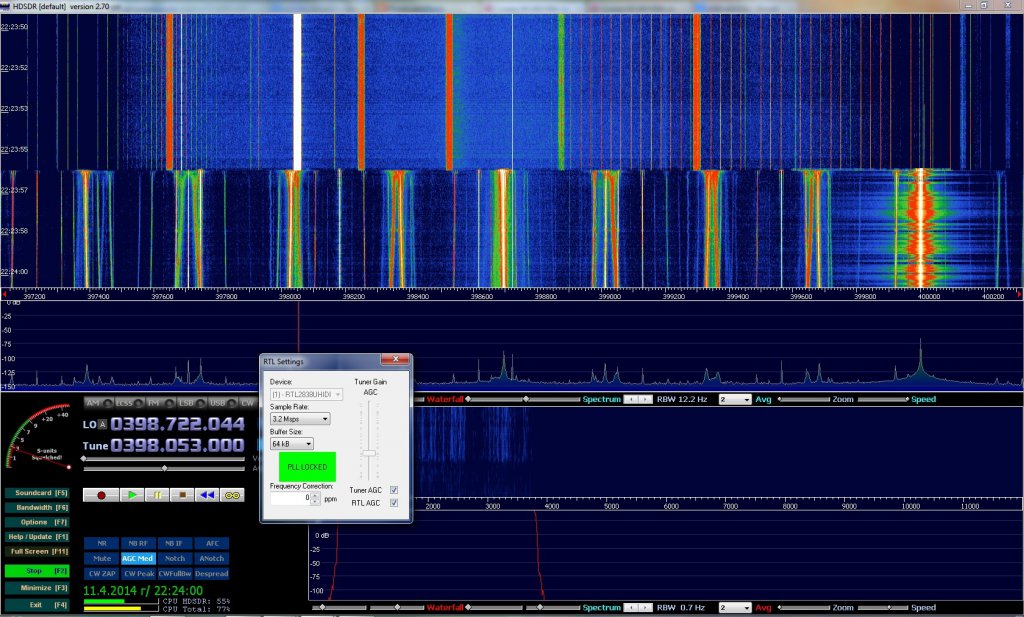Screen dimensions: 1024x617
Task: Pause playback with the yellow pause icon
Action: [x=157, y=494]
